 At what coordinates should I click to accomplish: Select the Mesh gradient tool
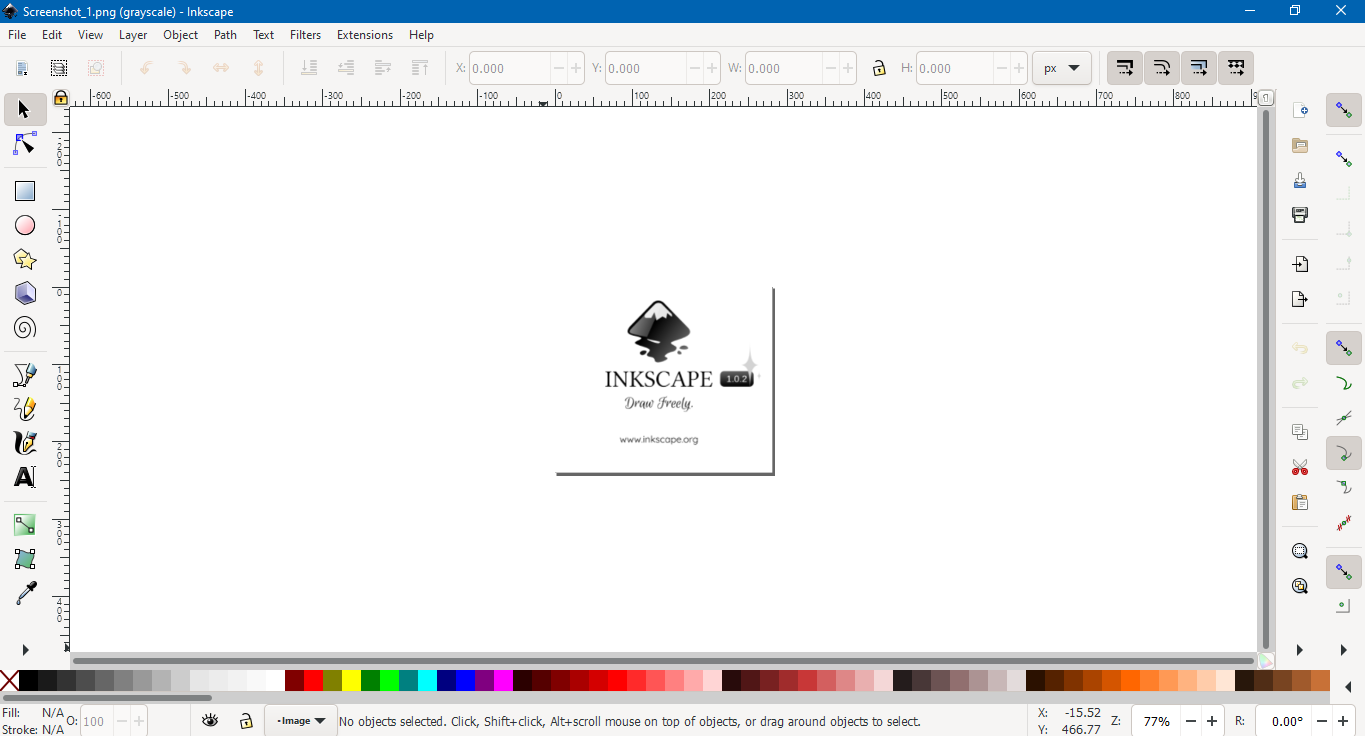click(25, 559)
